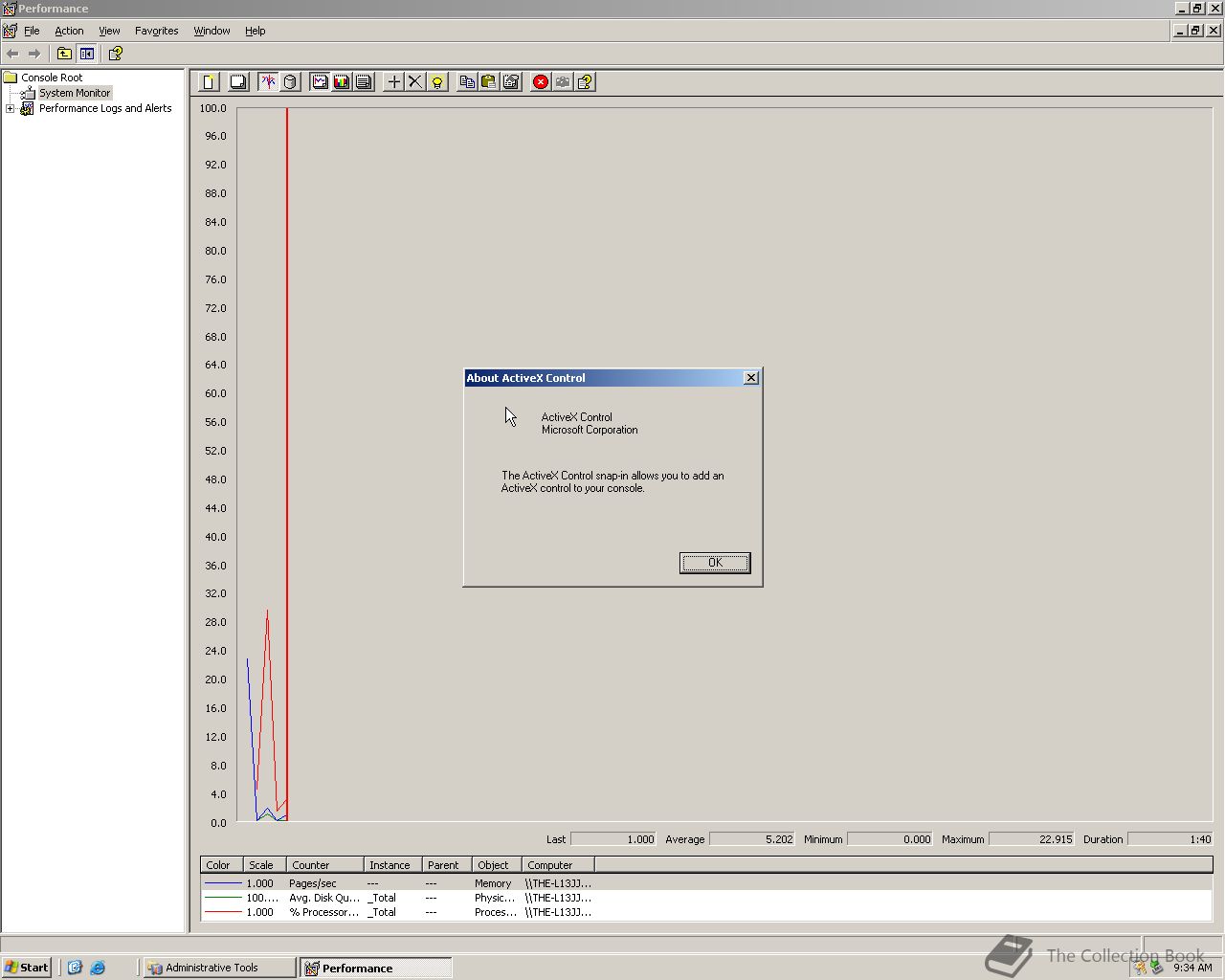Viewport: 1225px width, 980px height.
Task: Switch to the View Report icon
Action: pyautogui.click(x=364, y=82)
